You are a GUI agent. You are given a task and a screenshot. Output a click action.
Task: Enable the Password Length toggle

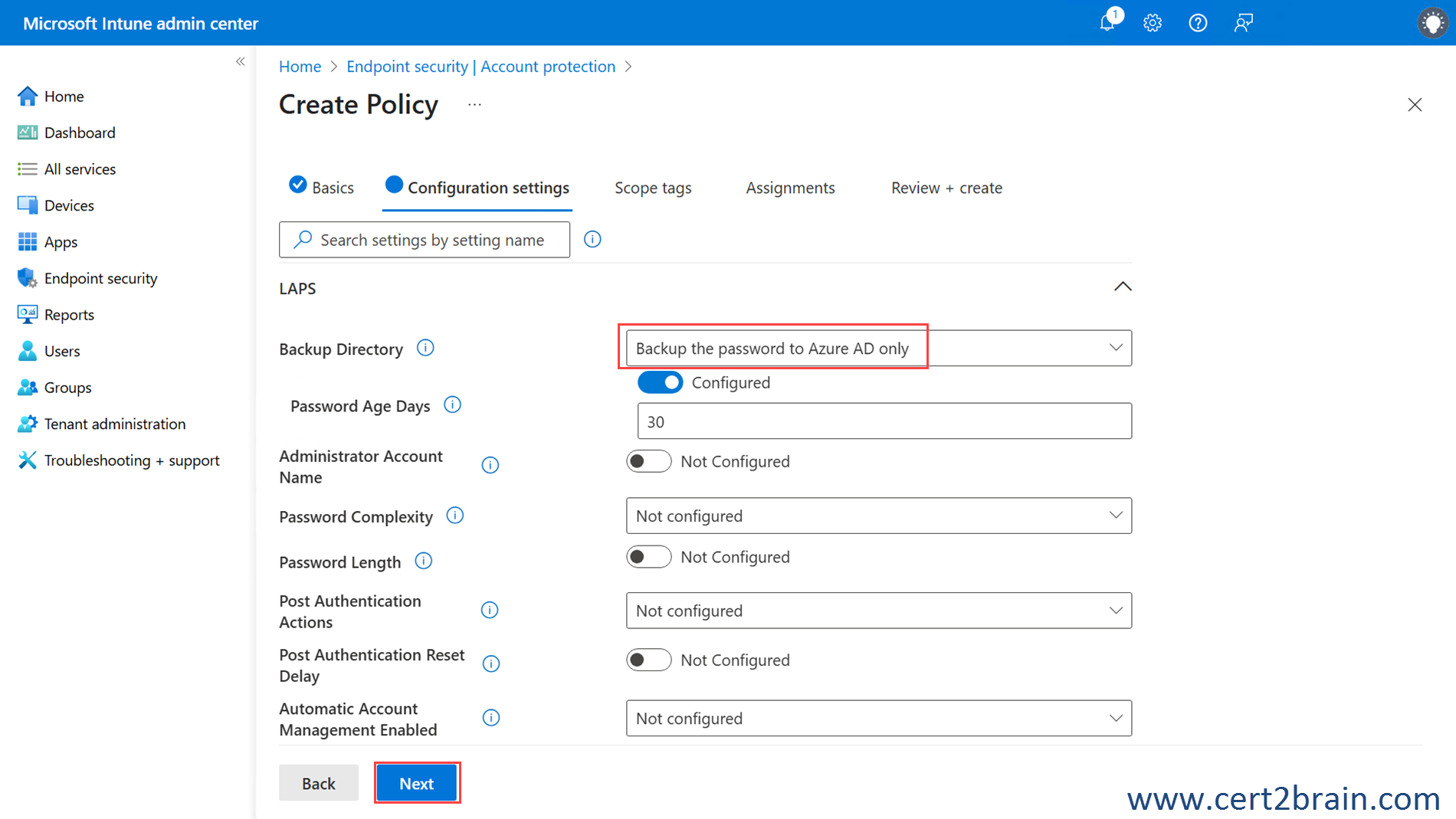tap(648, 556)
